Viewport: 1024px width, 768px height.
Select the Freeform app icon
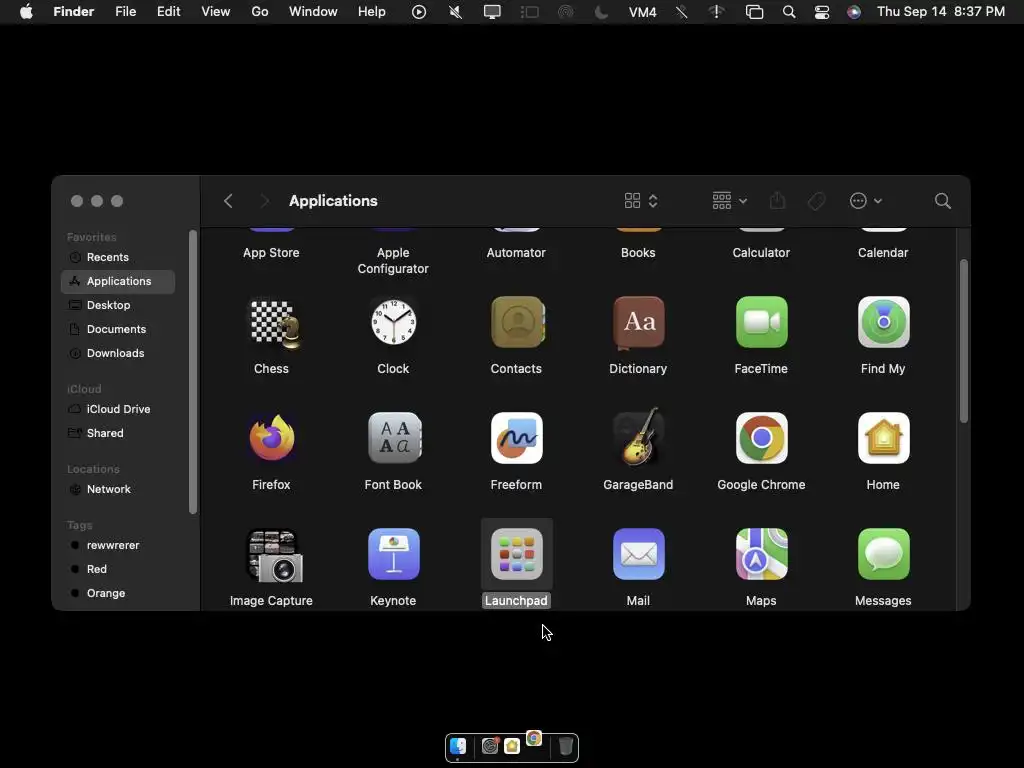[517, 438]
